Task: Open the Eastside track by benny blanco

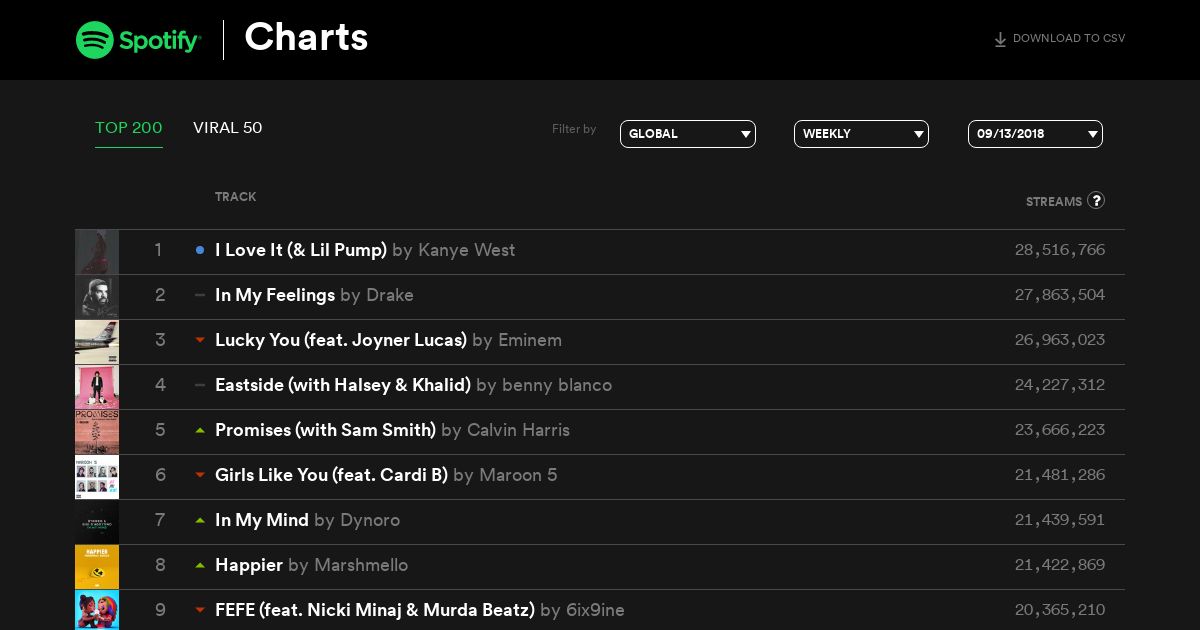Action: [x=343, y=385]
